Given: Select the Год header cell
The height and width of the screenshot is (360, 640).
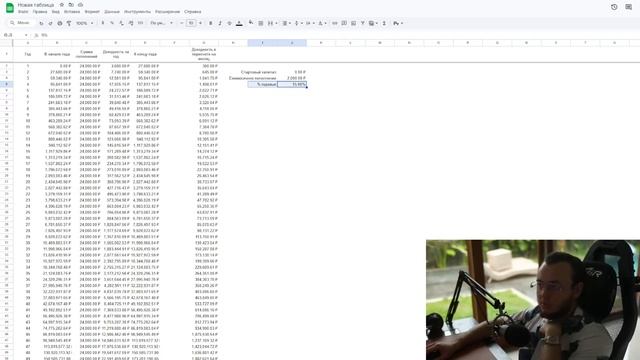Looking at the screenshot, I should [x=28, y=54].
